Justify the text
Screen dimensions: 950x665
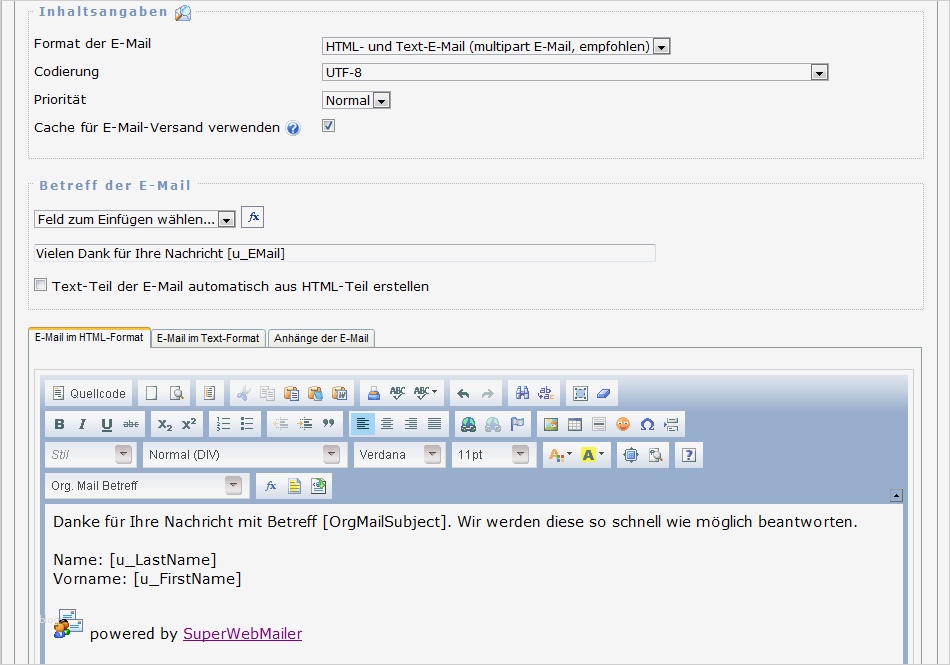[x=434, y=424]
